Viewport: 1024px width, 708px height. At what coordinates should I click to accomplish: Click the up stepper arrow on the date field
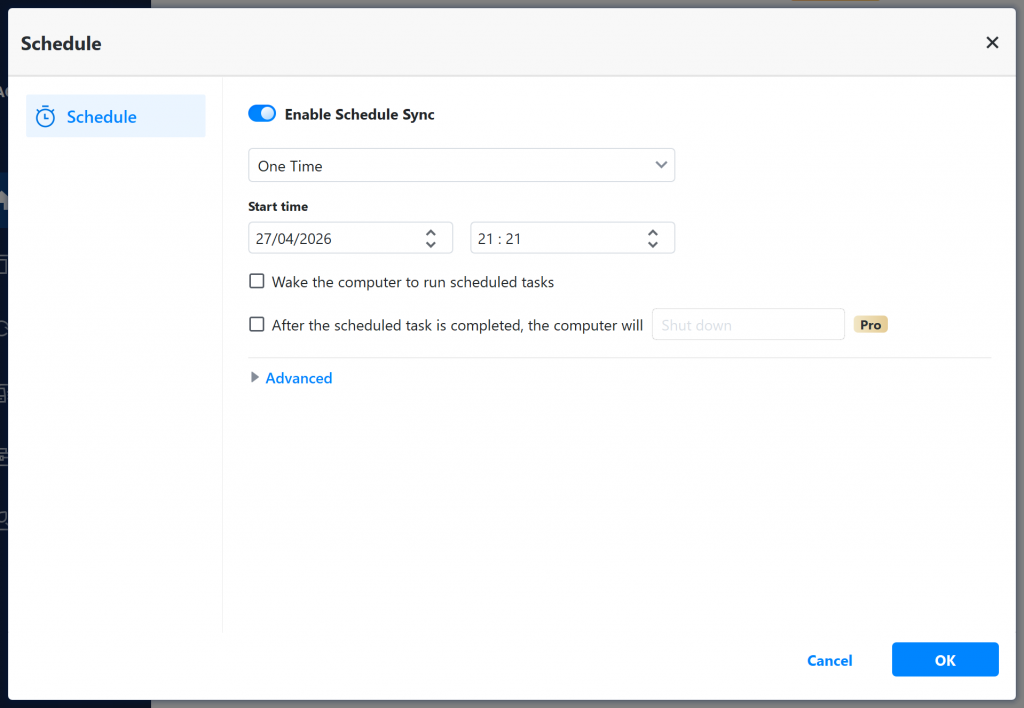click(431, 232)
